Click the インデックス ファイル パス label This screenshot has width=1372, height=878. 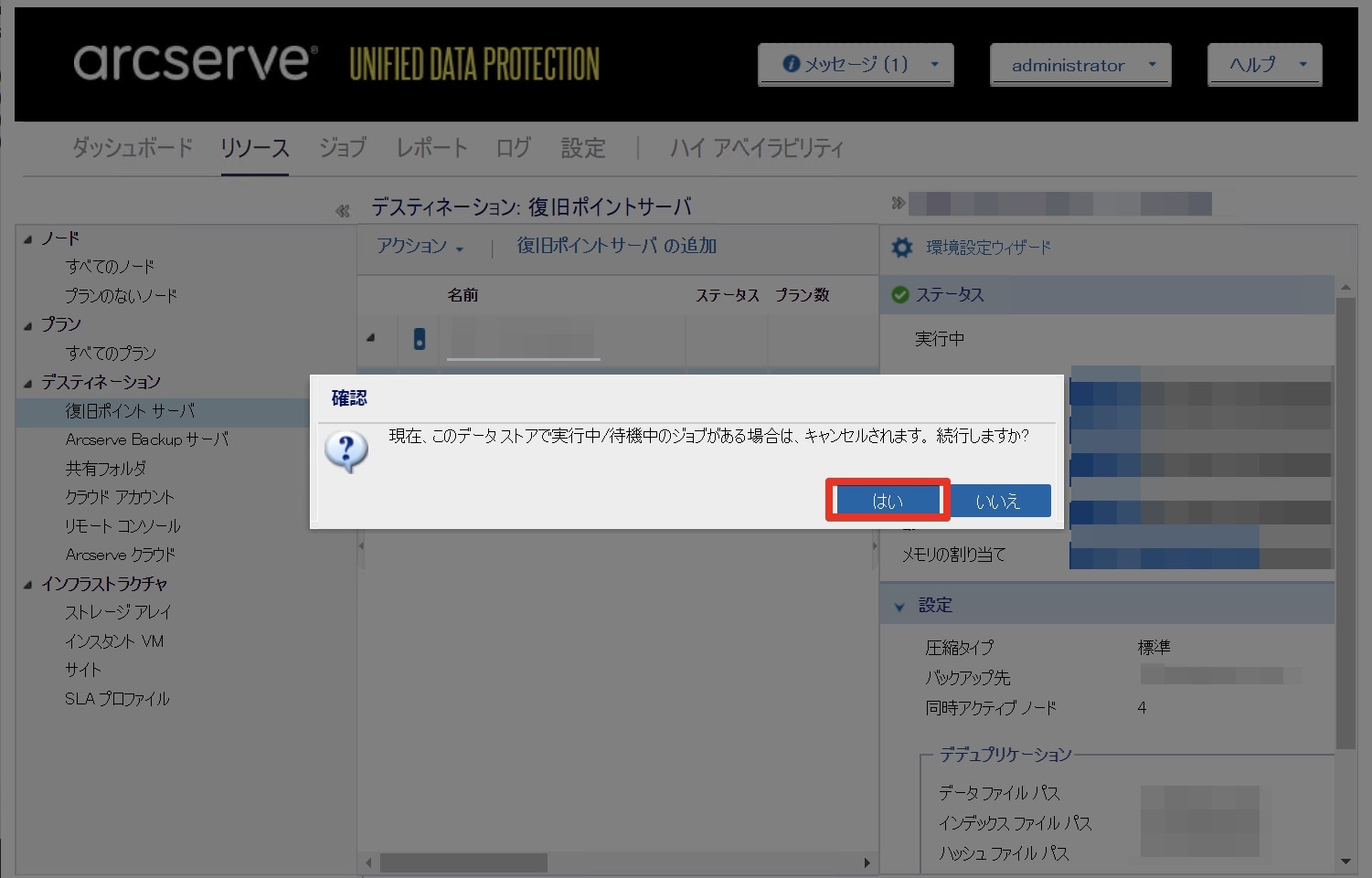pos(1015,823)
